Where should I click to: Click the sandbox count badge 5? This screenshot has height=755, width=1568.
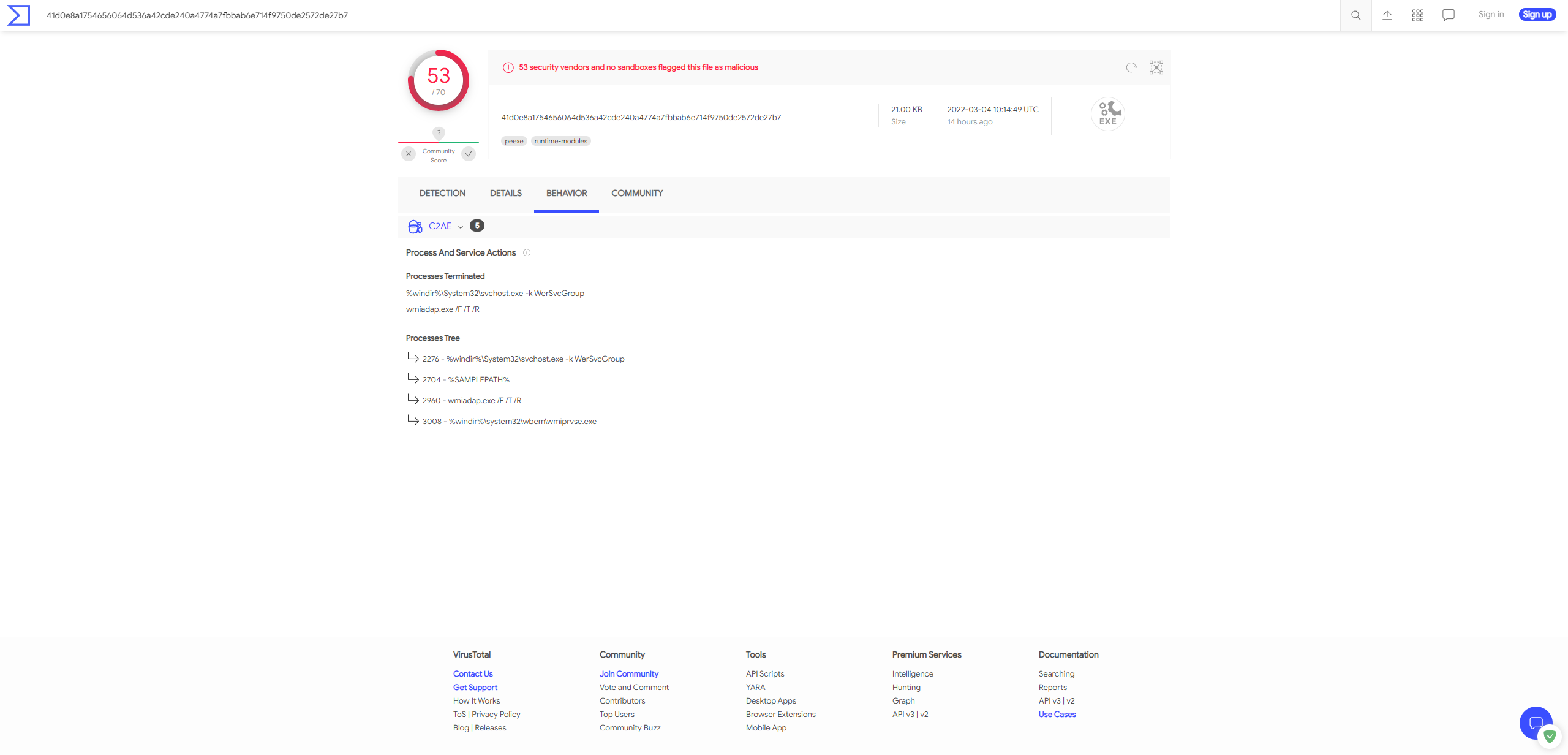(x=477, y=226)
